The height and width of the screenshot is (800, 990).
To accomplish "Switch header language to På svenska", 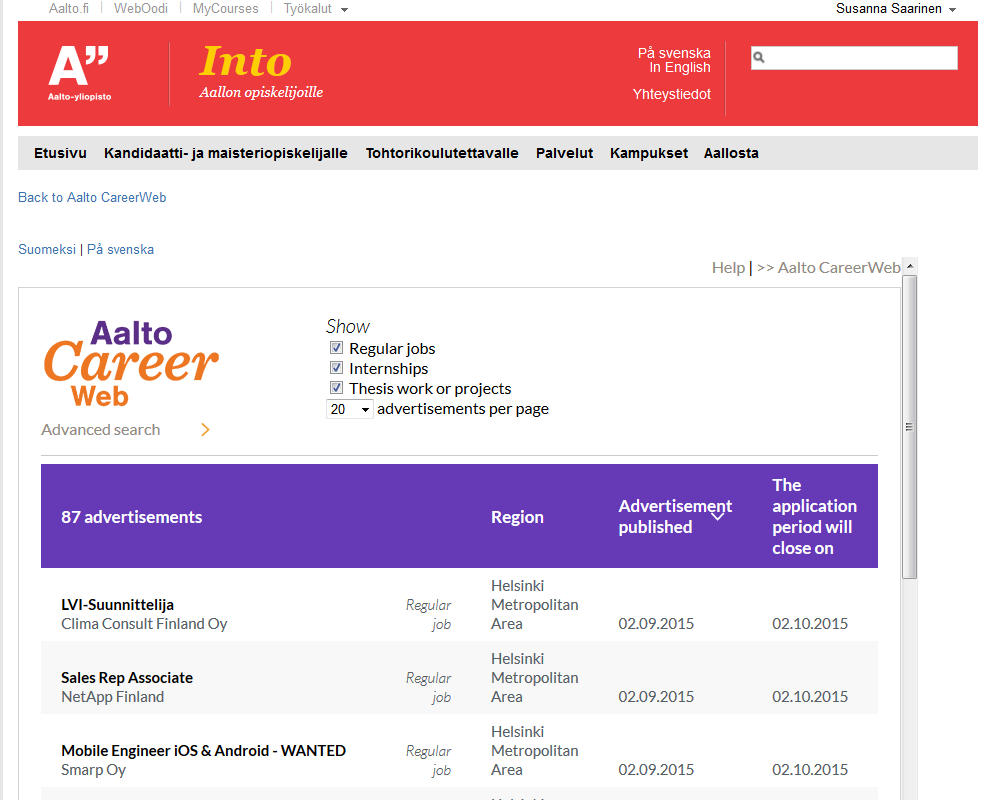I will click(x=674, y=53).
